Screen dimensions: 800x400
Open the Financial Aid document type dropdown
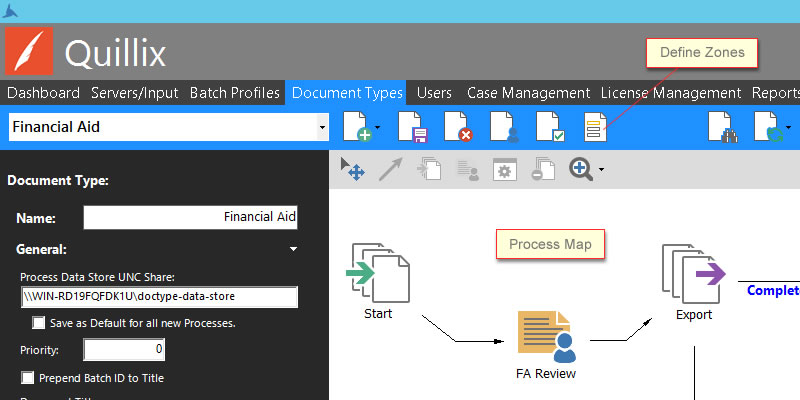point(322,127)
